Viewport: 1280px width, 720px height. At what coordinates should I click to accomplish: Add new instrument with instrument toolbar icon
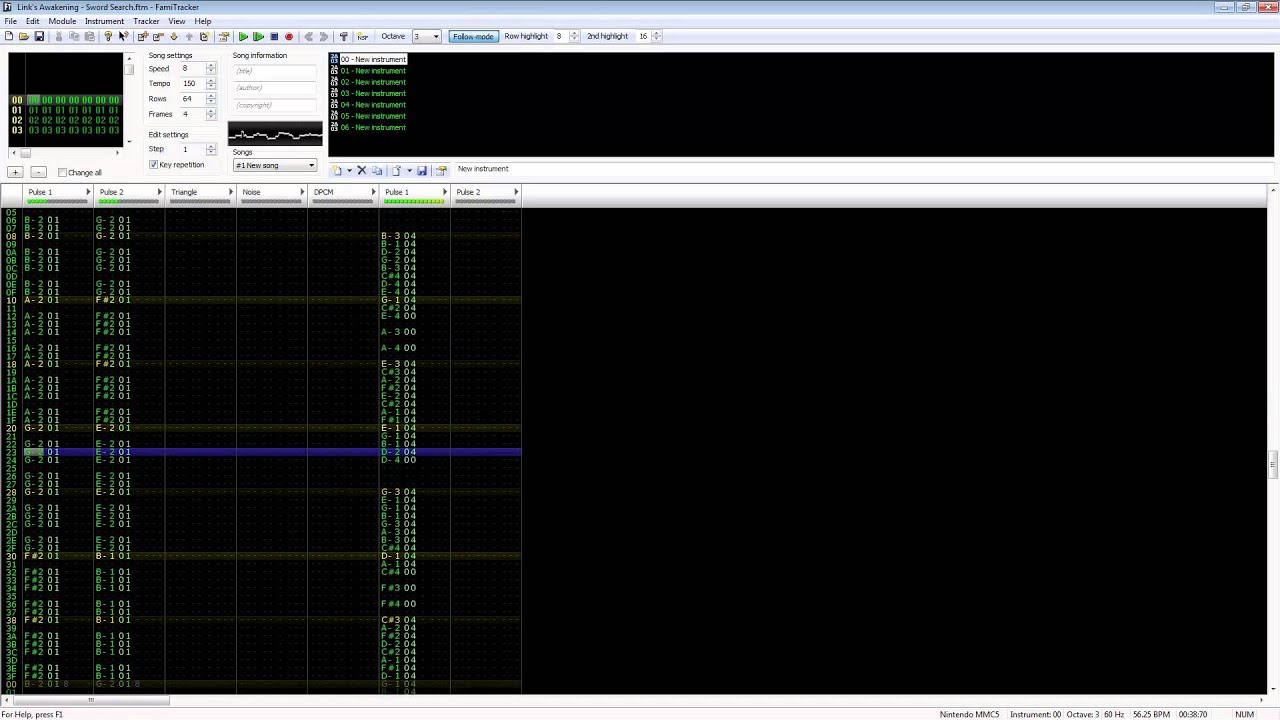pos(336,171)
